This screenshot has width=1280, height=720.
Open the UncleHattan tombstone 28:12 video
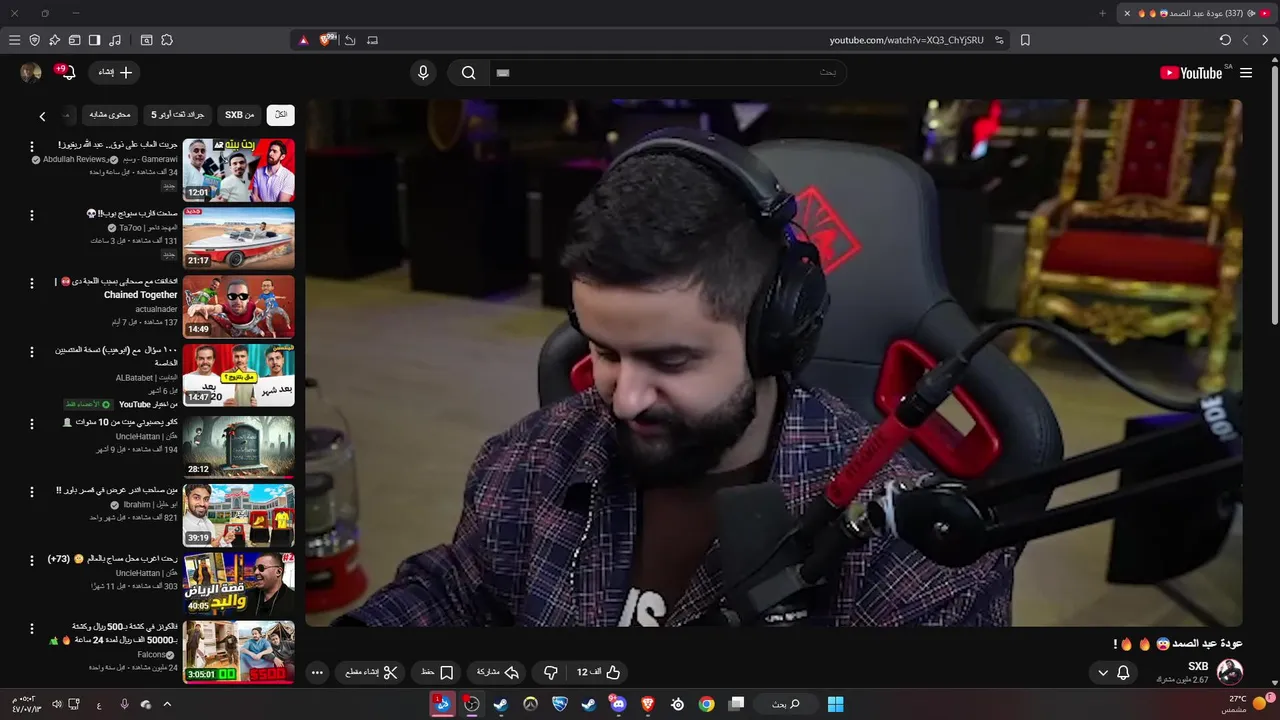click(239, 446)
